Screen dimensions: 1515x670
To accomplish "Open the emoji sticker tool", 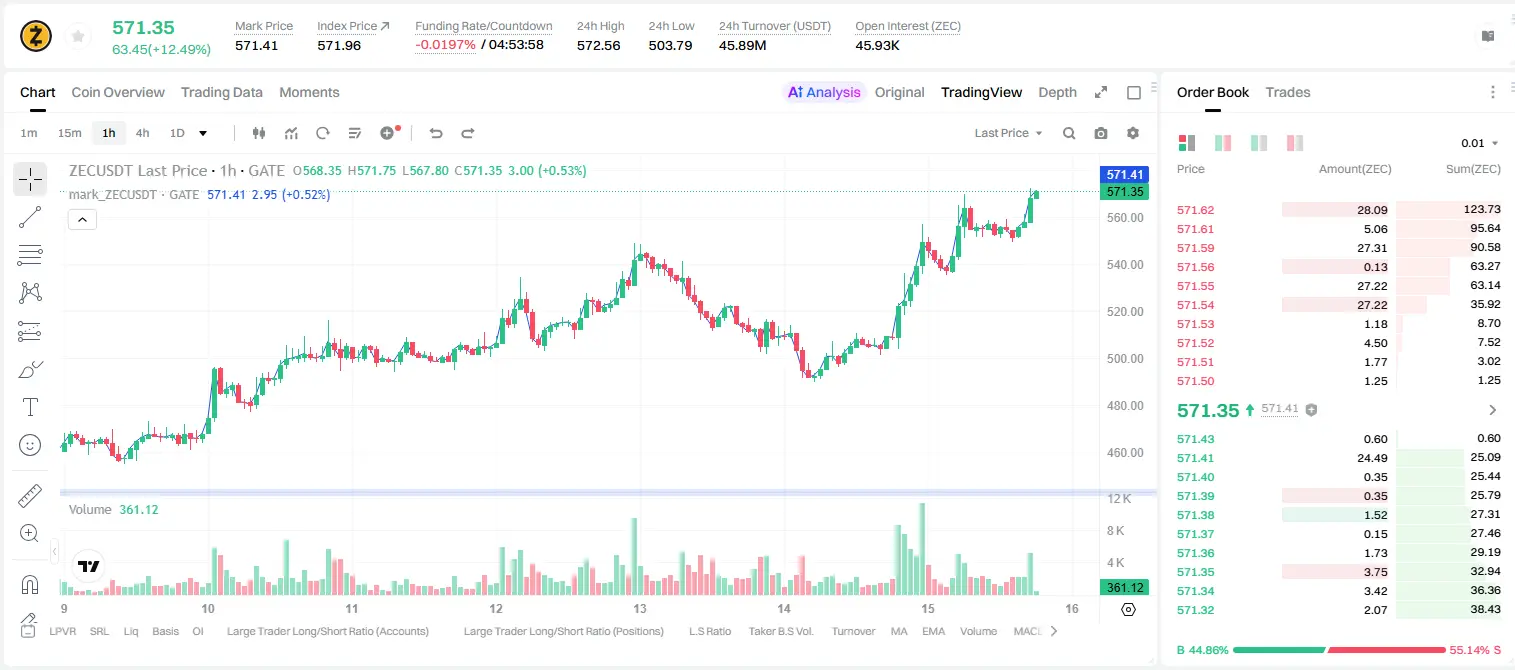I will pos(30,445).
